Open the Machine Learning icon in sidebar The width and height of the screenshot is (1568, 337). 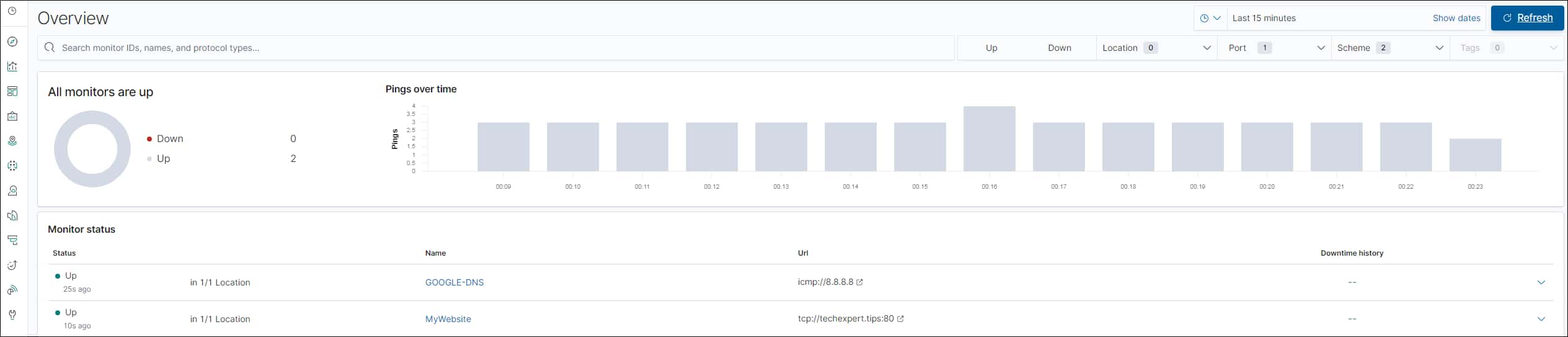click(12, 166)
